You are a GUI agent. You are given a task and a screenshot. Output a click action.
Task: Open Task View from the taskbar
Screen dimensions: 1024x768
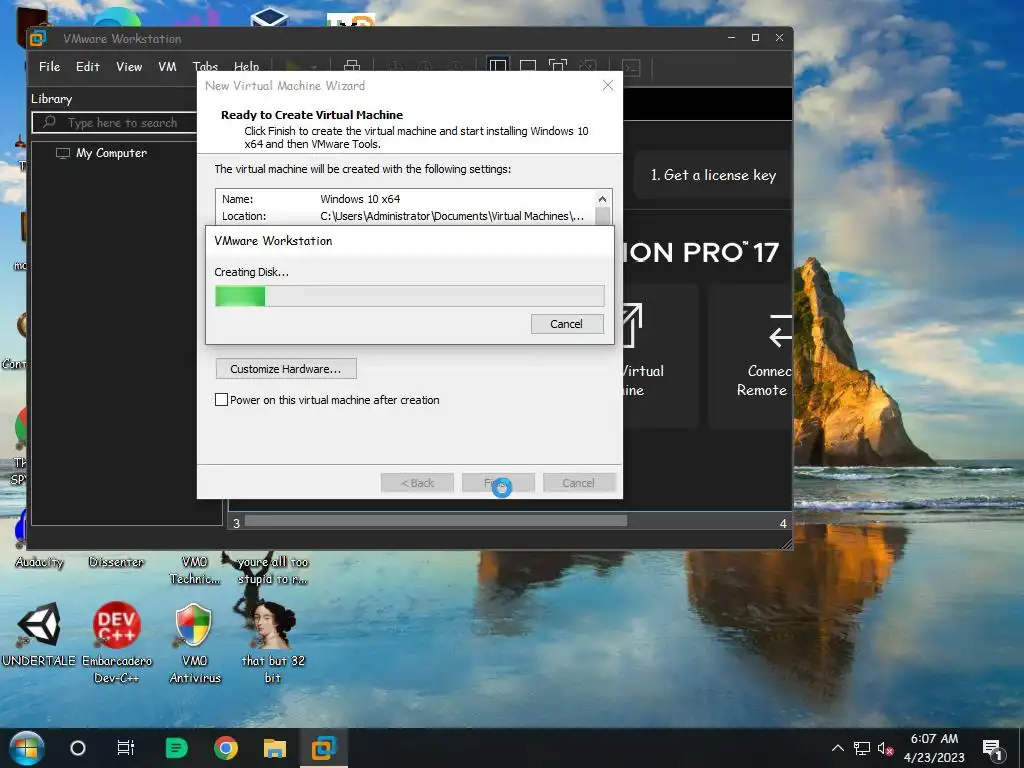point(125,748)
